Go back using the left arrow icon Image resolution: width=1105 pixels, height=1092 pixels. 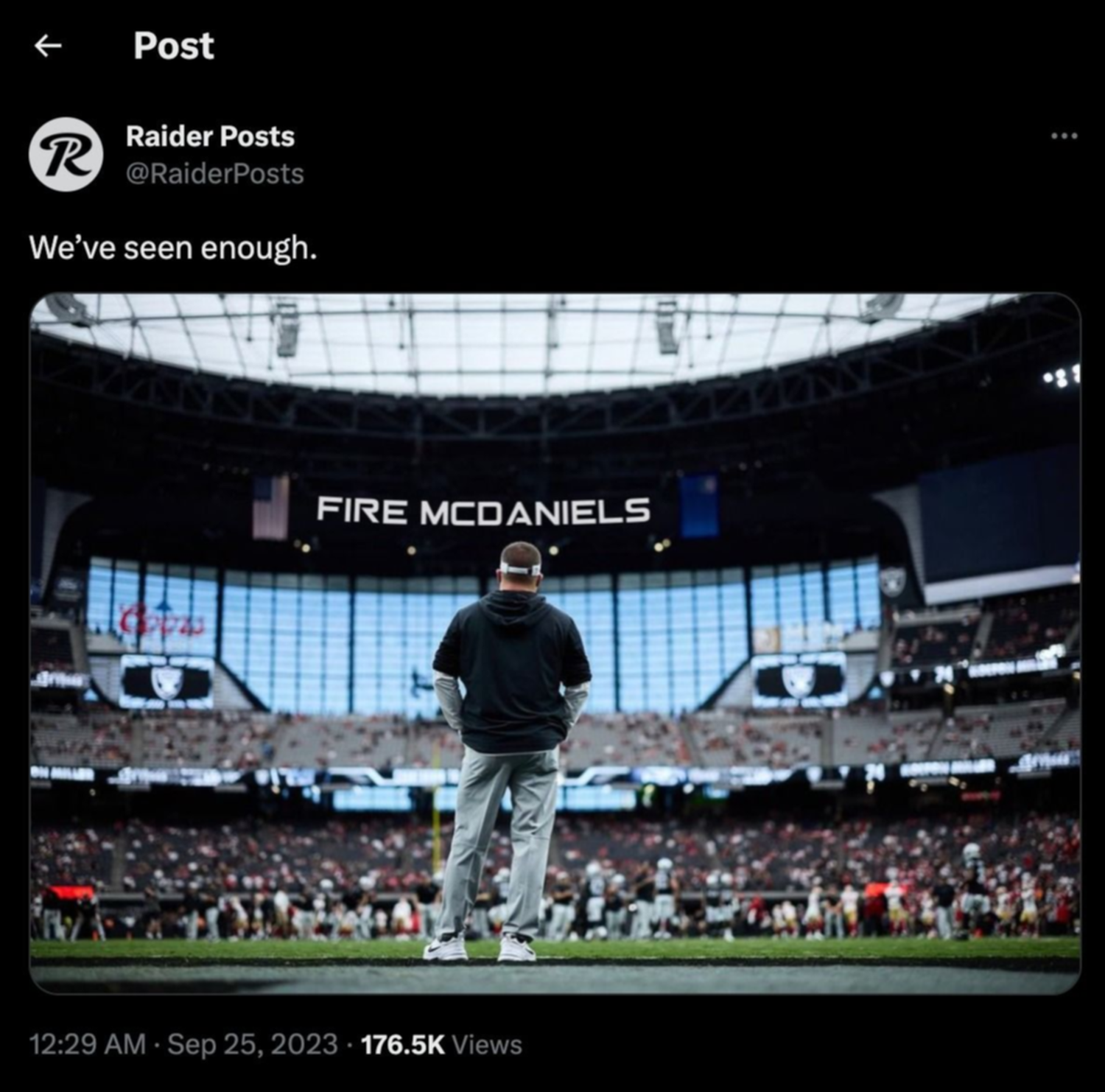click(x=48, y=46)
